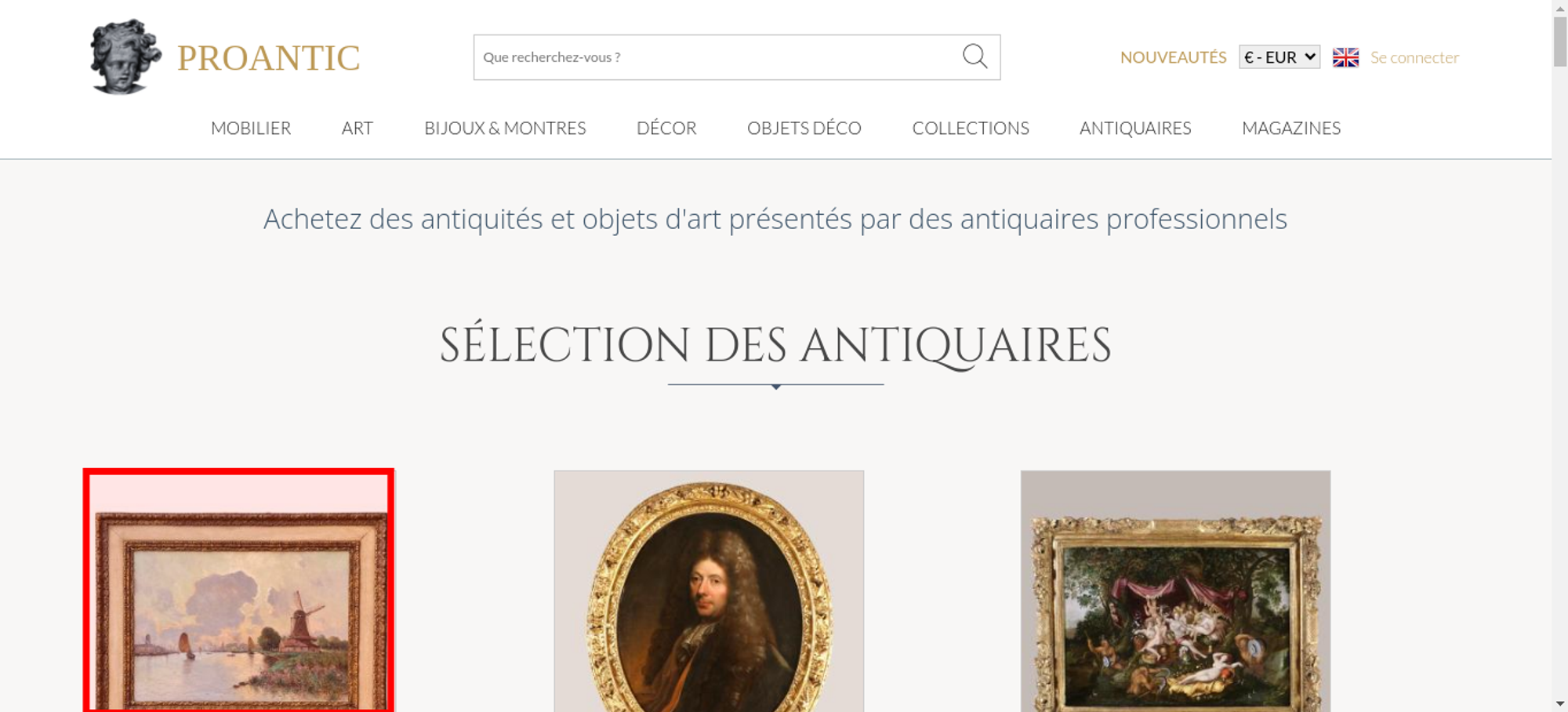Click the Se connecter login link

[x=1414, y=57]
